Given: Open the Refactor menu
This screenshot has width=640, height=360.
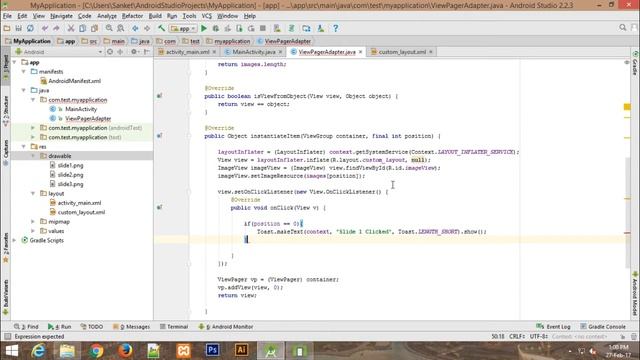Looking at the screenshot, I should tap(132, 16).
